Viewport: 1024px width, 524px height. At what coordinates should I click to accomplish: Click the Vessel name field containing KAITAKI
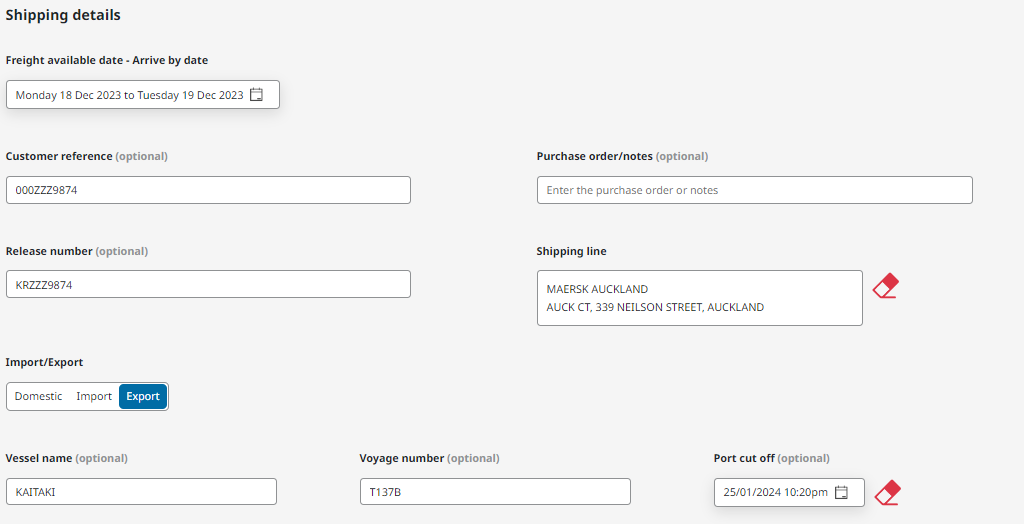[x=141, y=492]
